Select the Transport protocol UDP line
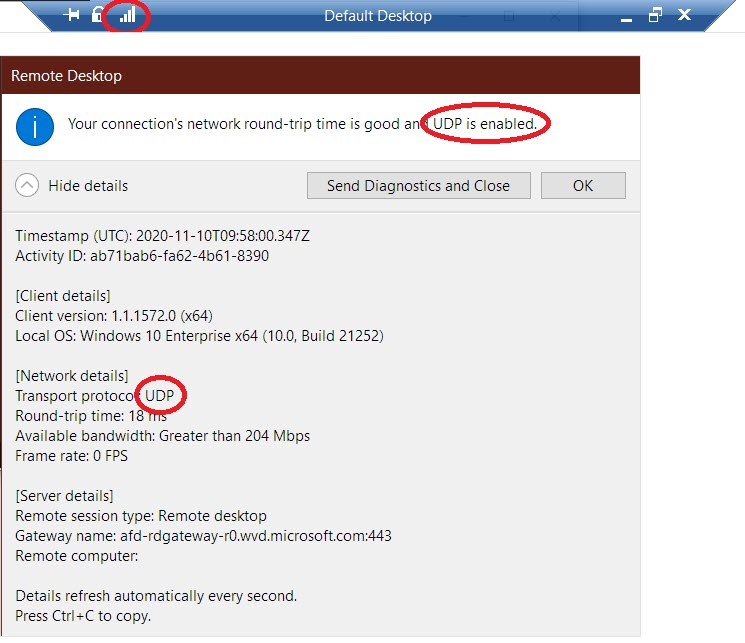 pyautogui.click(x=95, y=396)
